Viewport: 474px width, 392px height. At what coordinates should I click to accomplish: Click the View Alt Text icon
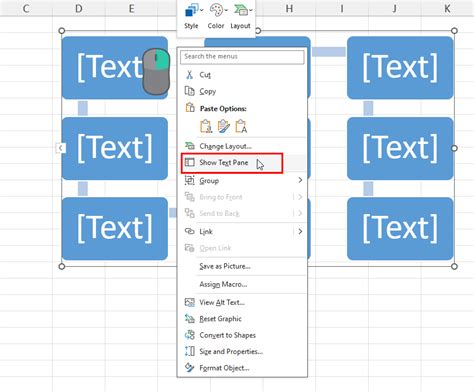tap(190, 302)
